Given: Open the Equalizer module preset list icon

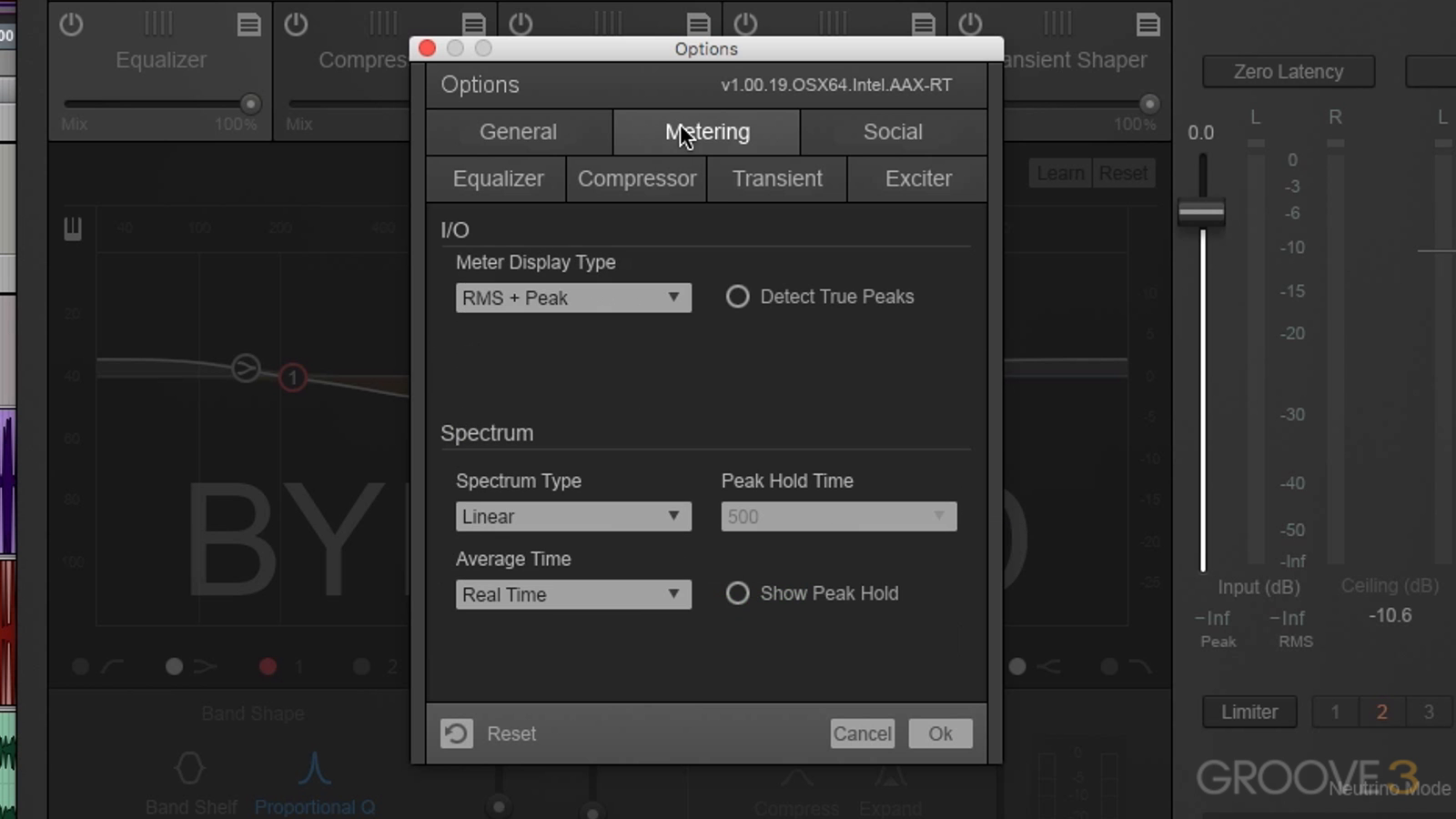Looking at the screenshot, I should [x=248, y=25].
